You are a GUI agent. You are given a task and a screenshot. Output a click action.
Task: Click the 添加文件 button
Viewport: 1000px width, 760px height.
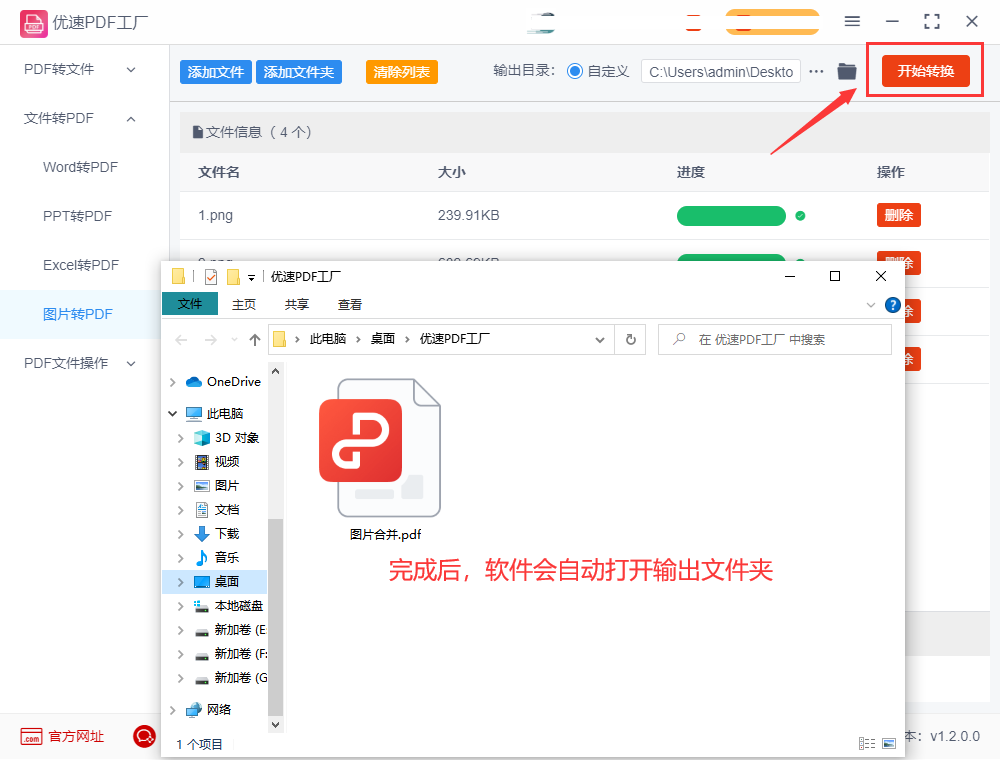click(216, 72)
